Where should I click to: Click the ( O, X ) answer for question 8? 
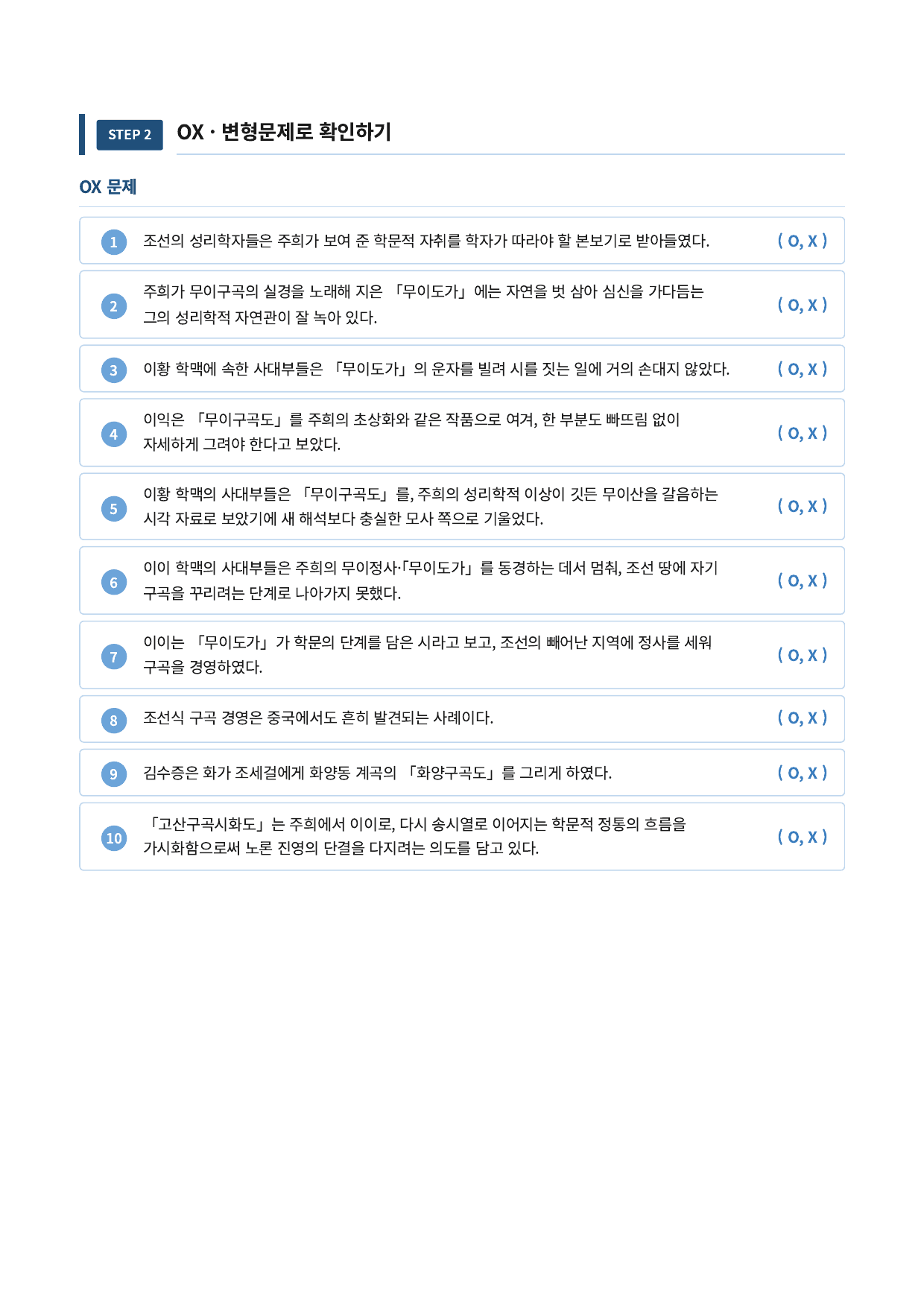coord(803,718)
